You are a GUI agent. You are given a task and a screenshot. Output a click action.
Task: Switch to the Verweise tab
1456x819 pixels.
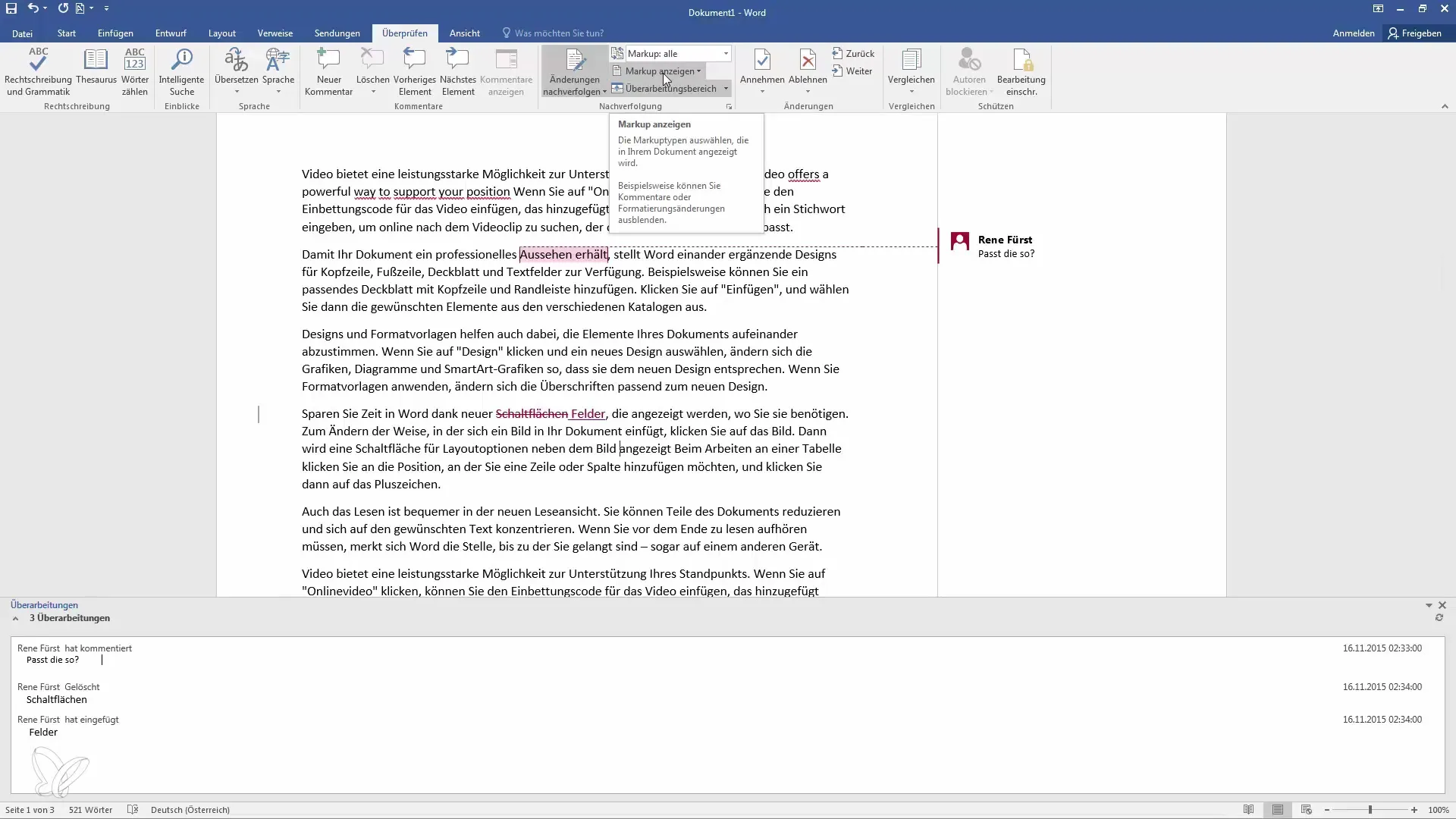[275, 33]
